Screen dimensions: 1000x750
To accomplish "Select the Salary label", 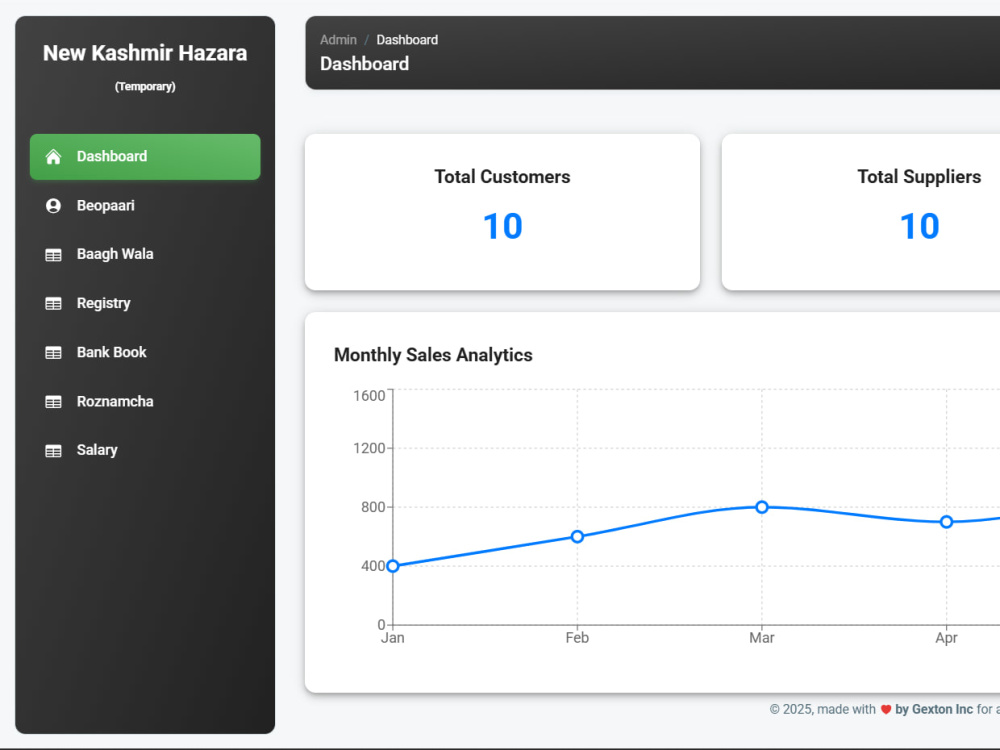I will click(97, 450).
